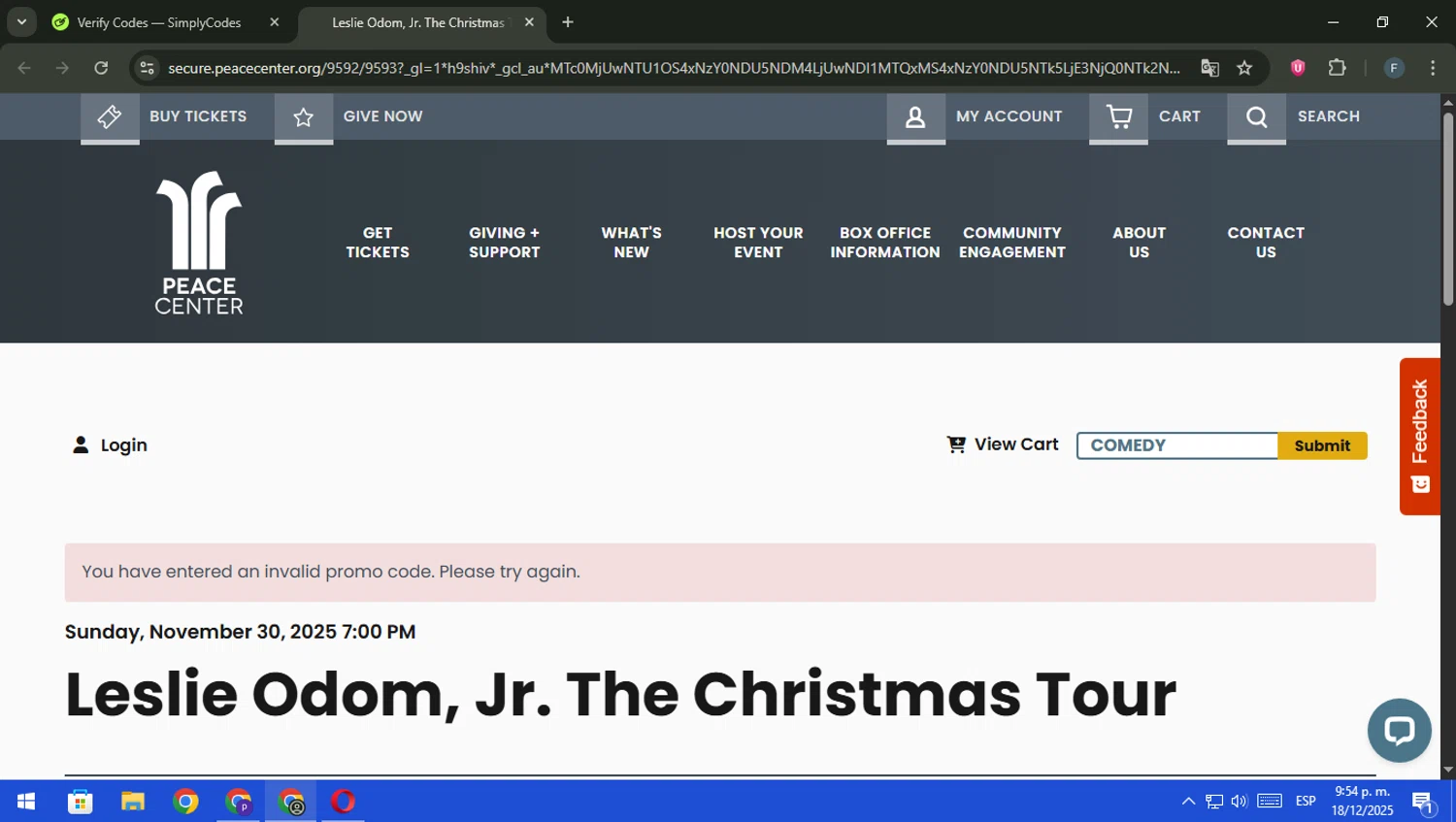
Task: View site information icon in address bar
Action: tap(147, 68)
